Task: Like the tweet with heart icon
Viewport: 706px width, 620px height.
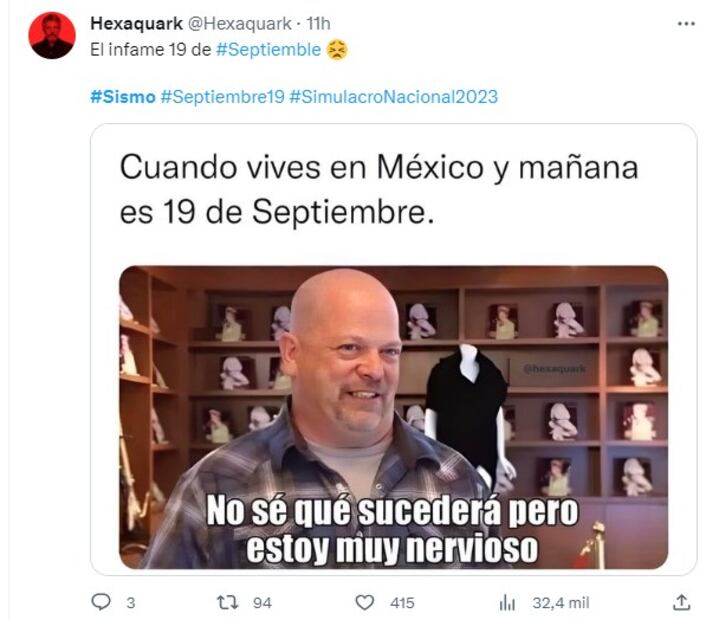Action: tap(365, 602)
